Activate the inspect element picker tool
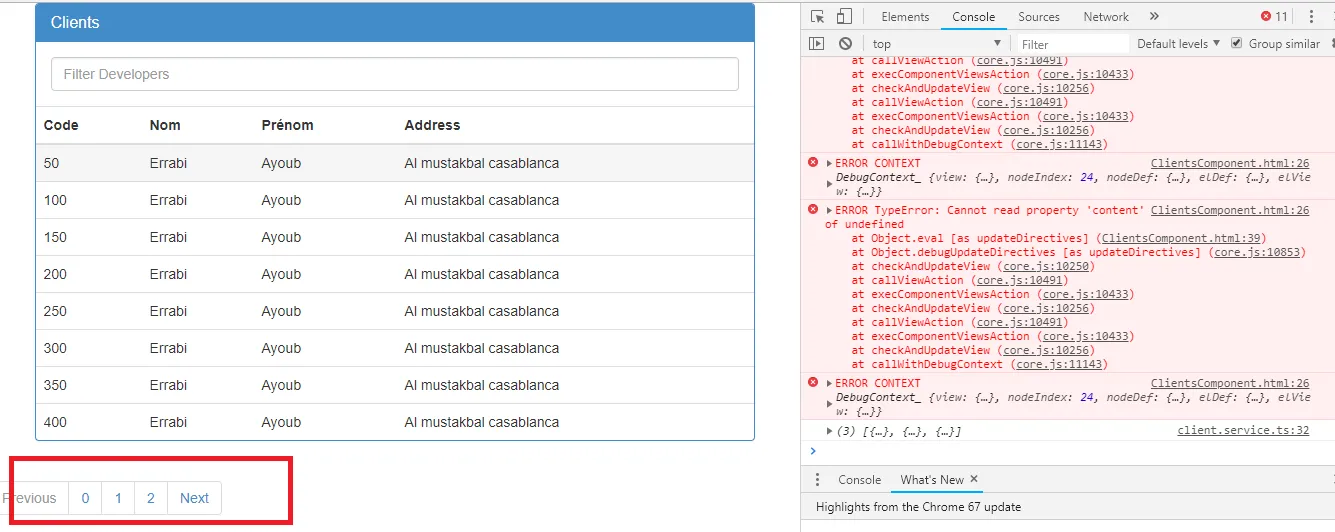This screenshot has width=1335, height=532. tap(818, 17)
